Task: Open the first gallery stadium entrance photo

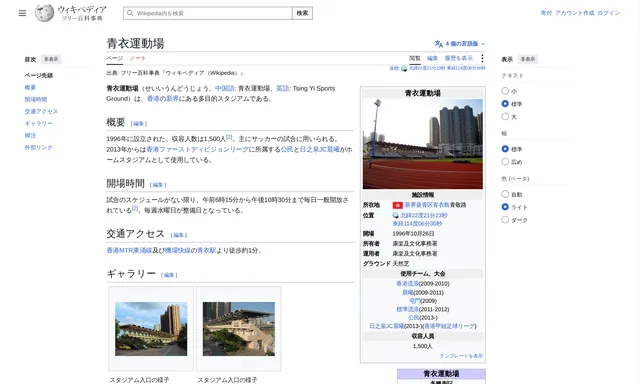Action: click(151, 329)
